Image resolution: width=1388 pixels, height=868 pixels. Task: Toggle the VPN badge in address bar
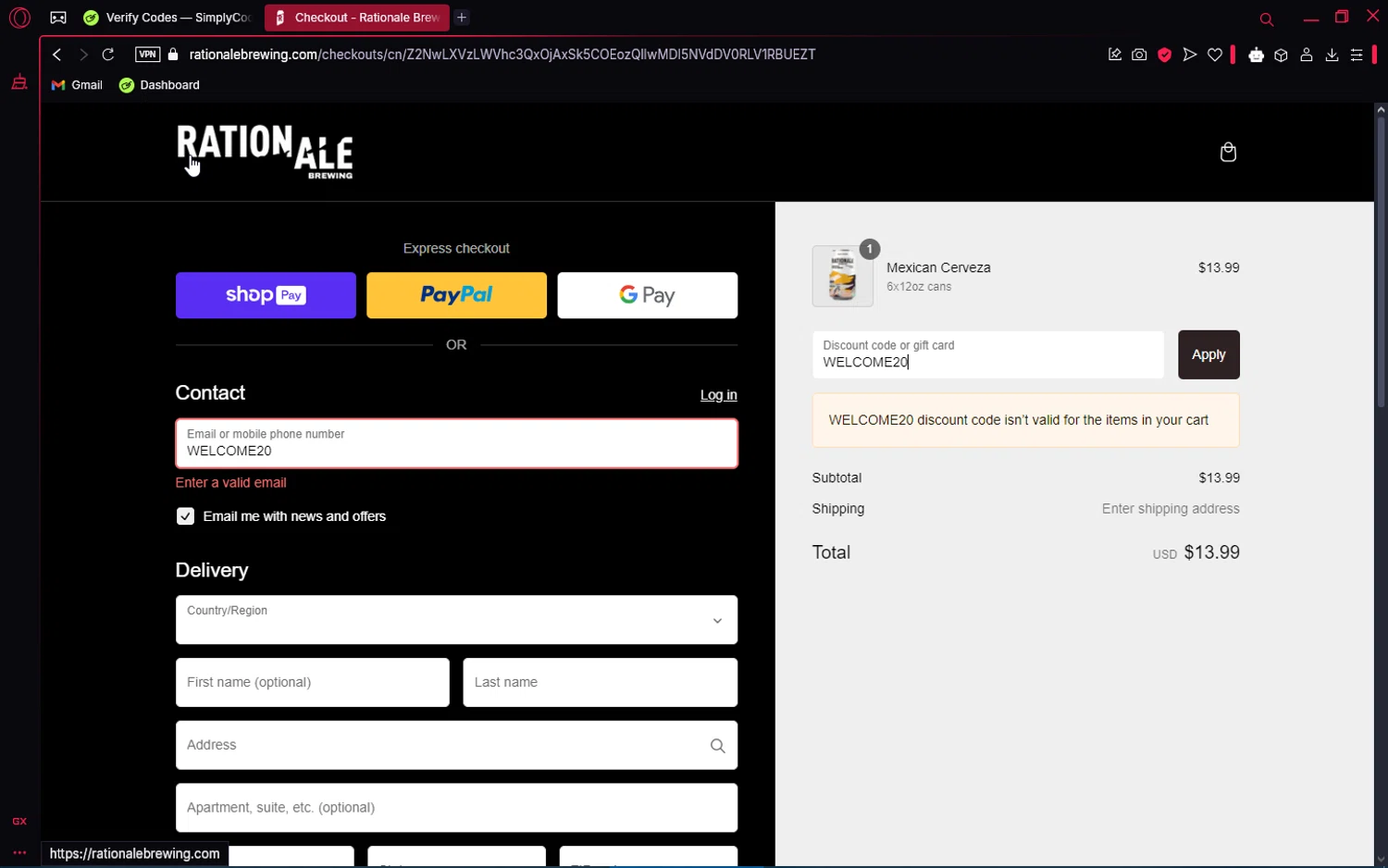click(x=147, y=55)
